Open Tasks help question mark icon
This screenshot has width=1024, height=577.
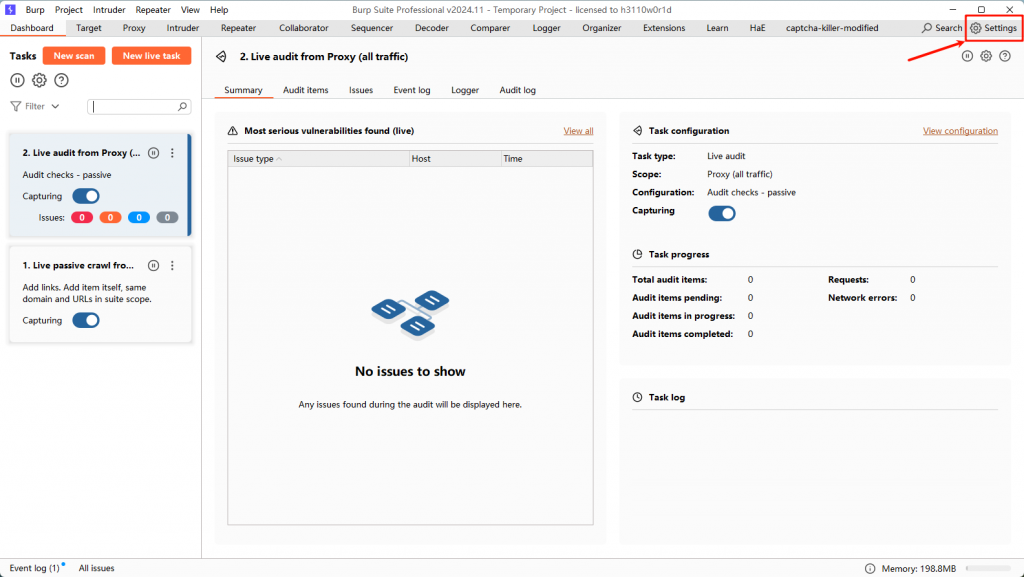tap(61, 80)
